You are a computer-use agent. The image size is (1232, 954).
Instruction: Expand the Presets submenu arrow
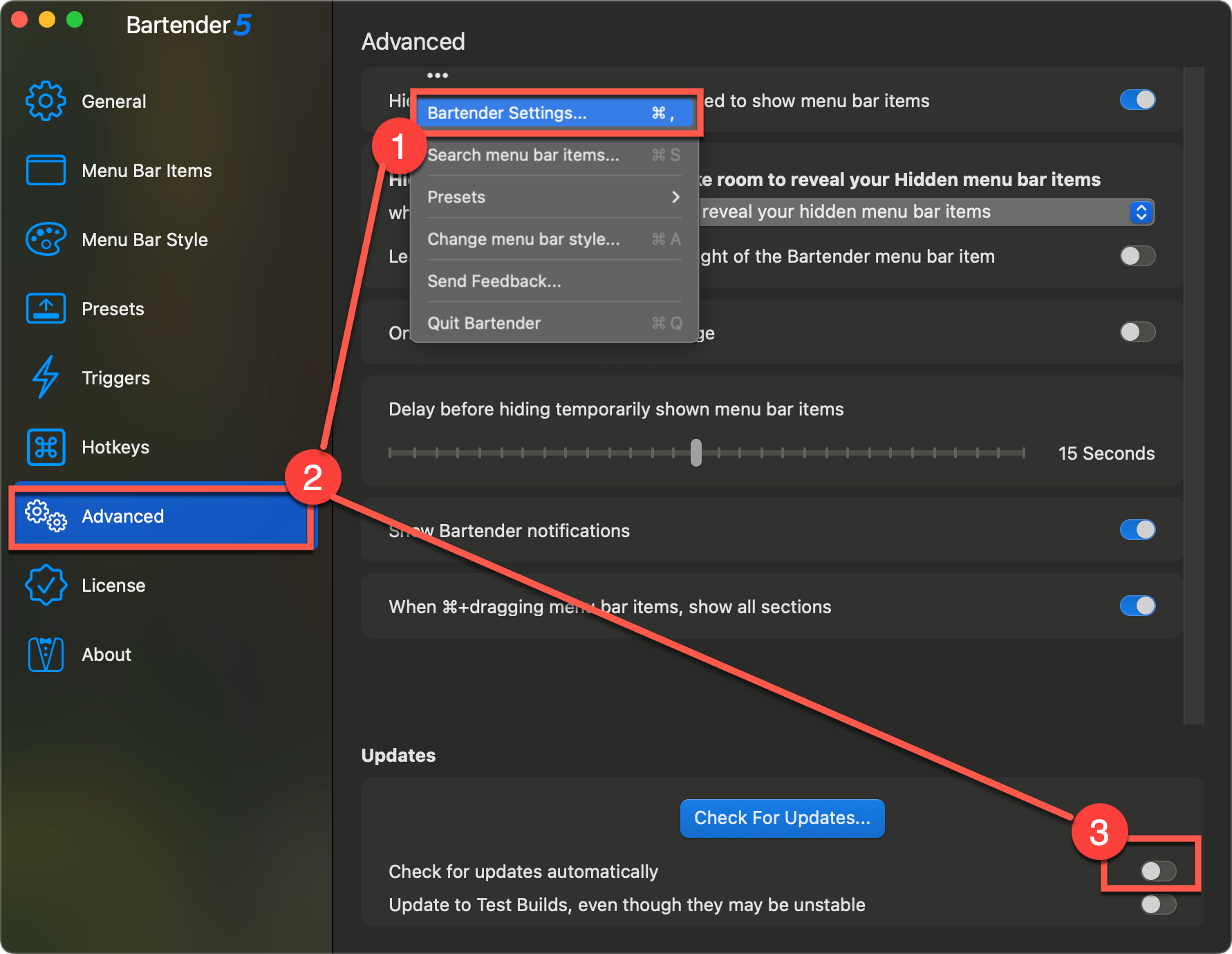point(675,197)
